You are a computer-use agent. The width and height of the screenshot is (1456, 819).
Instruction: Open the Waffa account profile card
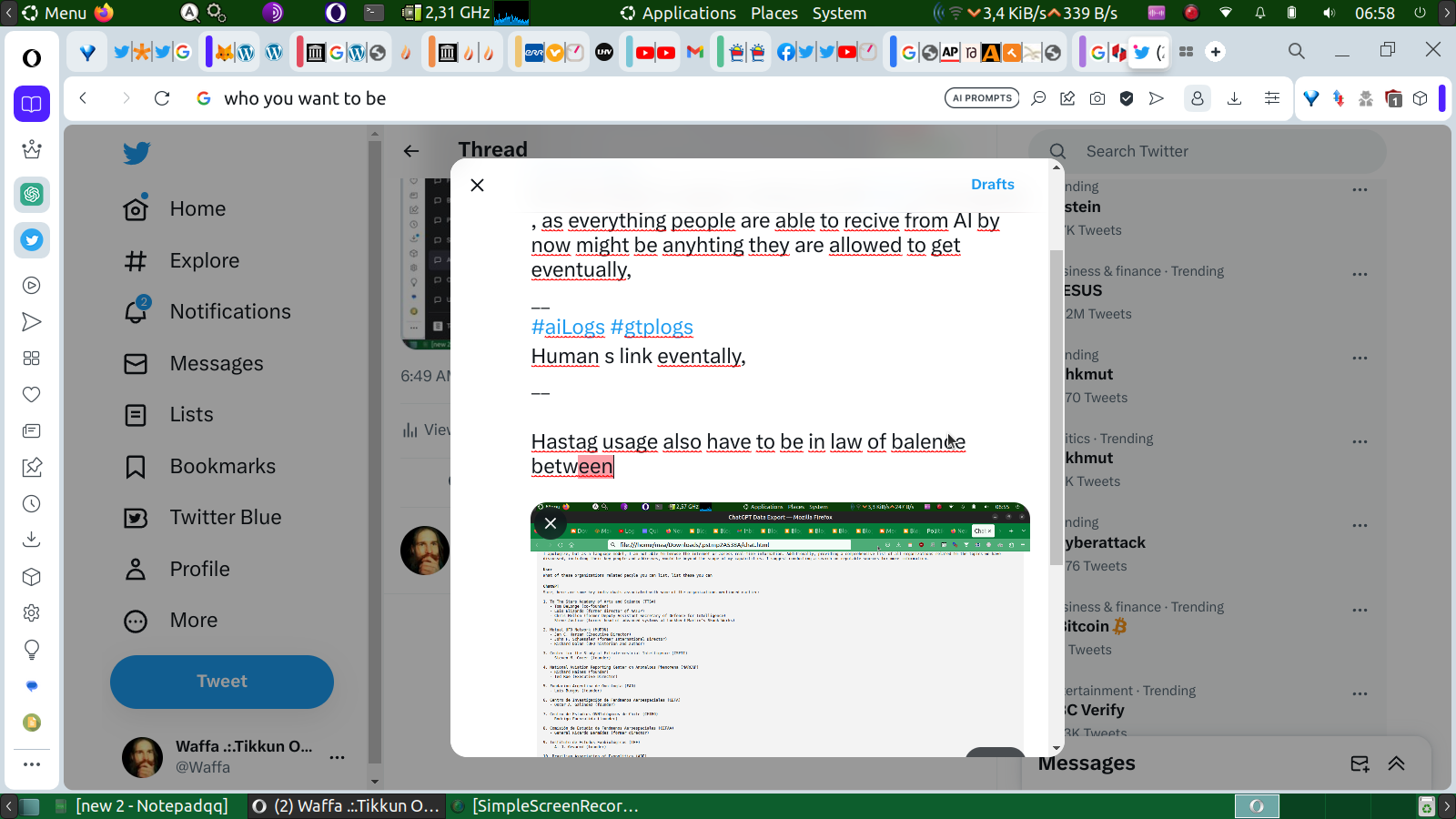pos(233,757)
